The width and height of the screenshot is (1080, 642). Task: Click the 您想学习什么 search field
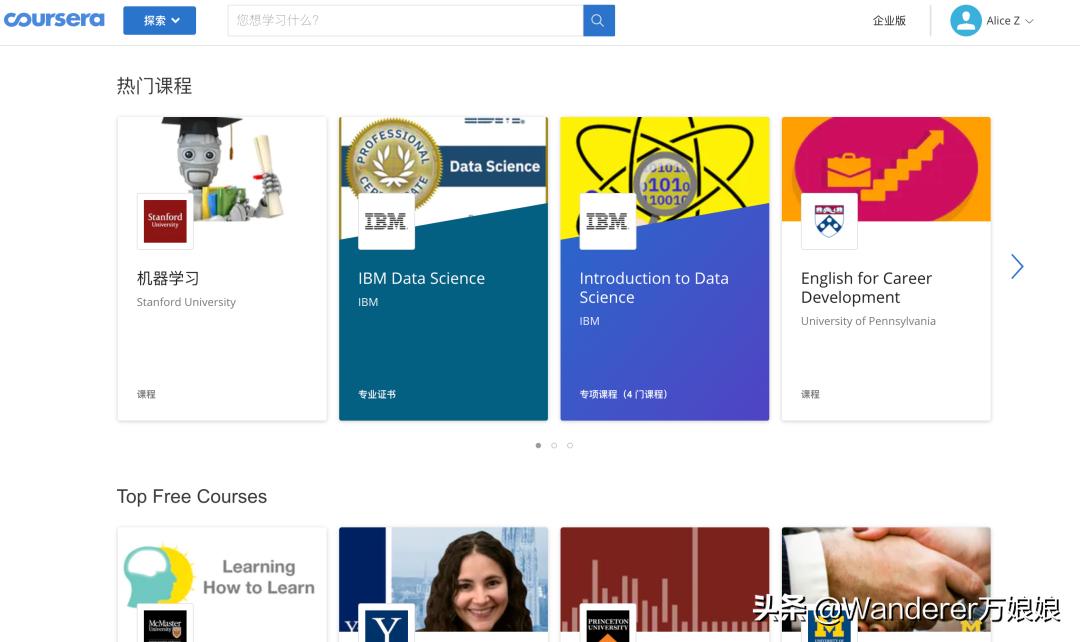405,21
